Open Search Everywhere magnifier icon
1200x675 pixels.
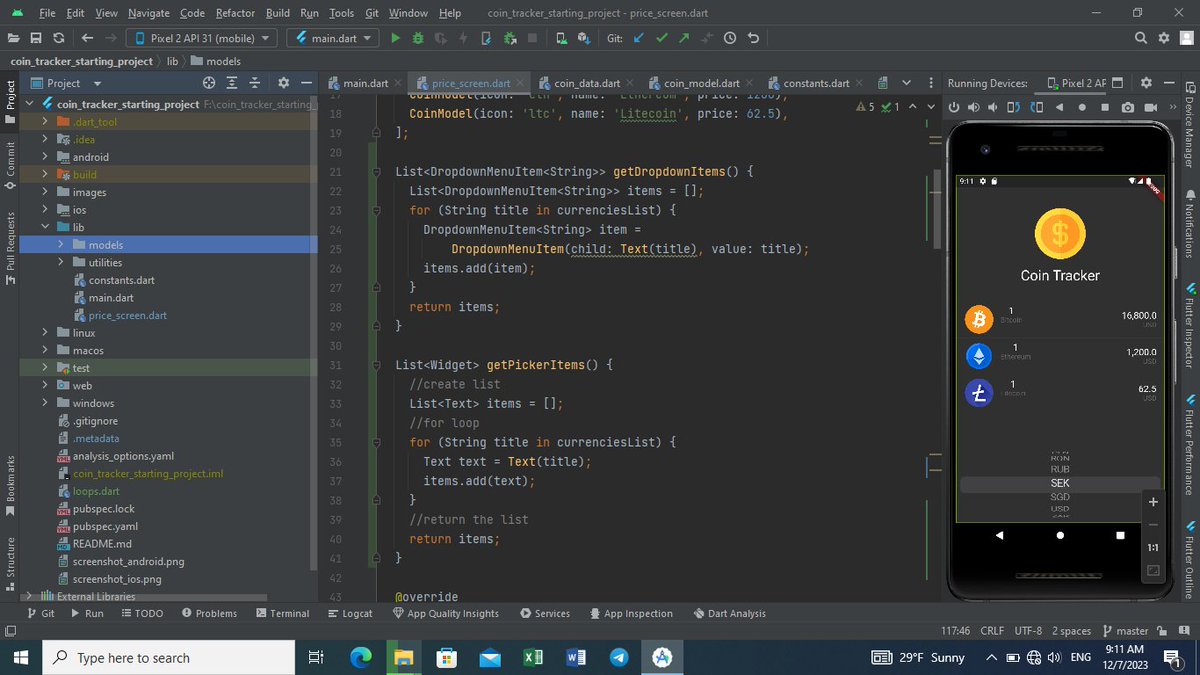[1142, 38]
